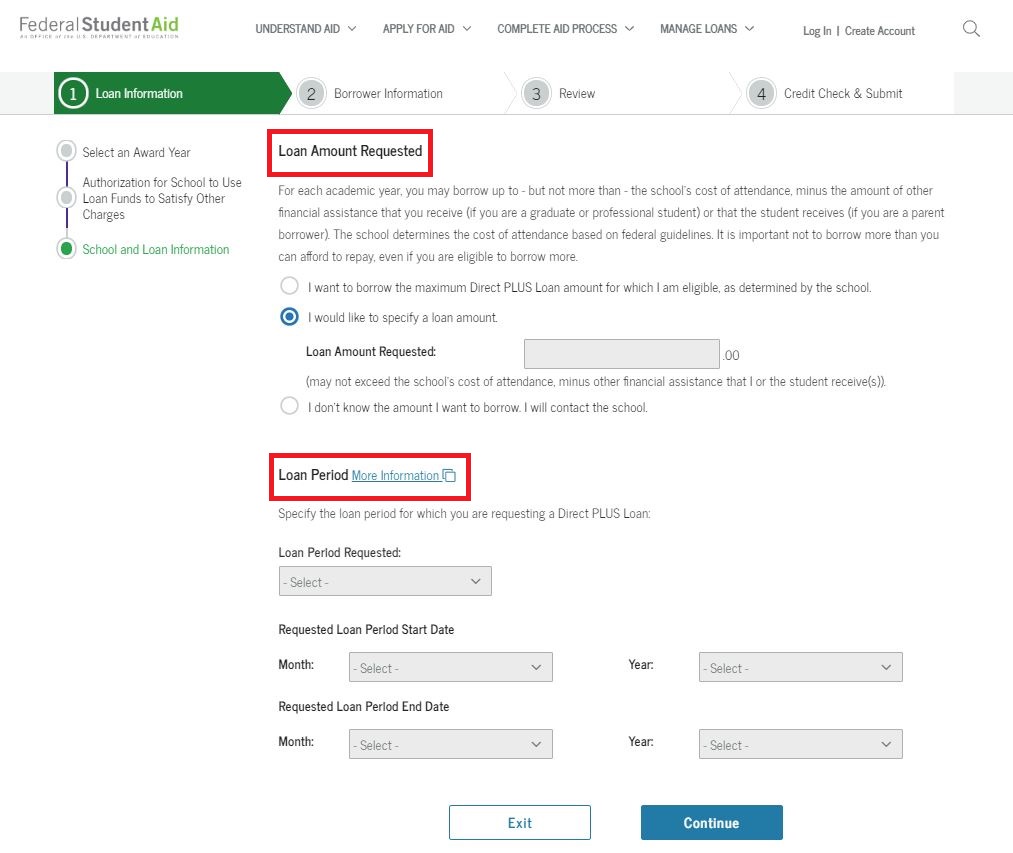The height and width of the screenshot is (853, 1013).
Task: Click the step 3 Review circle
Action: 536,94
